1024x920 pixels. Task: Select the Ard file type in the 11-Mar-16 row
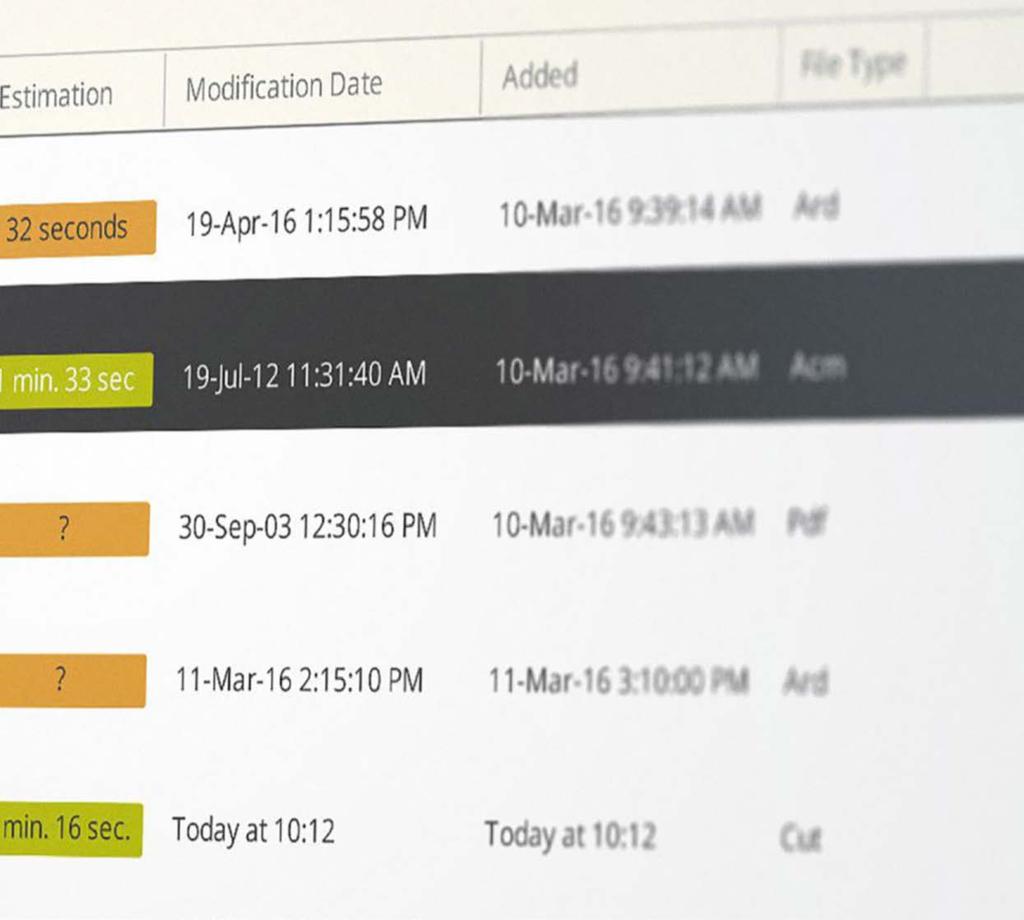(x=806, y=681)
